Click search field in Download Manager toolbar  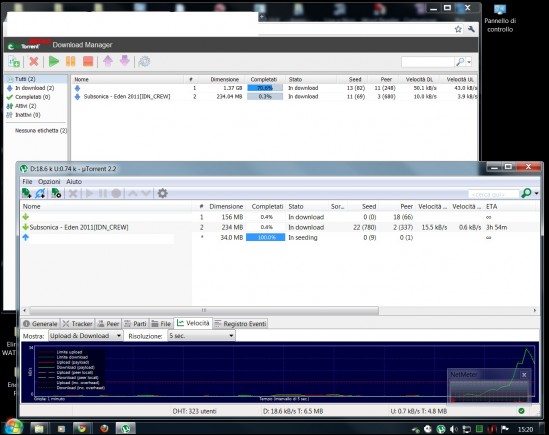[x=428, y=62]
